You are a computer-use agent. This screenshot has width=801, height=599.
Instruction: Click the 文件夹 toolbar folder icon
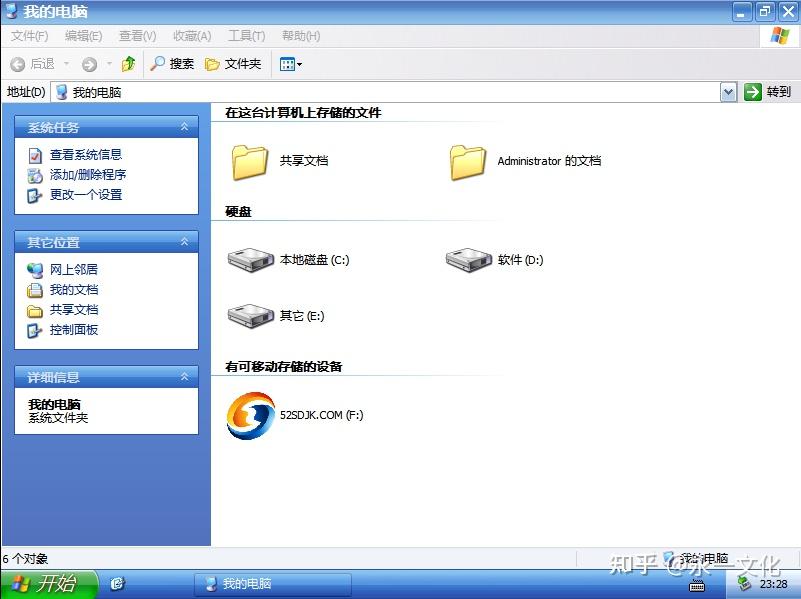(212, 64)
